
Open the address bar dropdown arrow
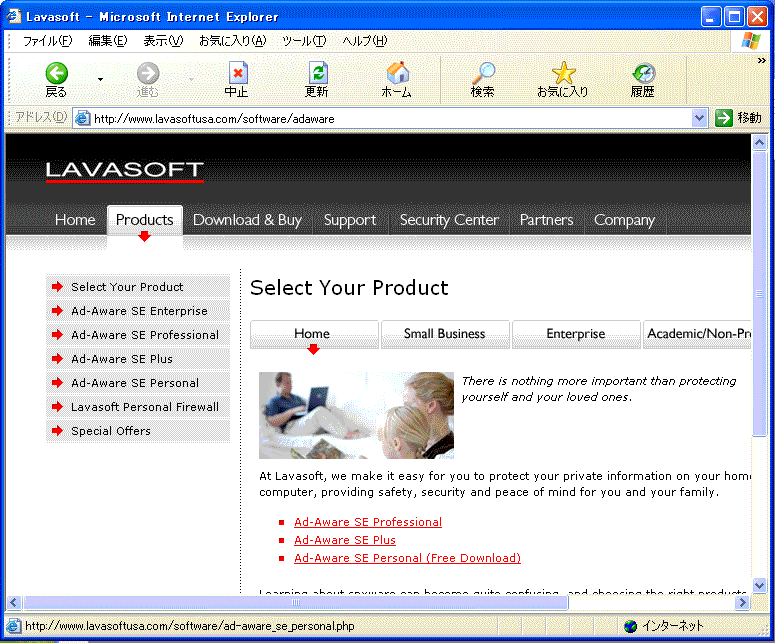pos(699,118)
